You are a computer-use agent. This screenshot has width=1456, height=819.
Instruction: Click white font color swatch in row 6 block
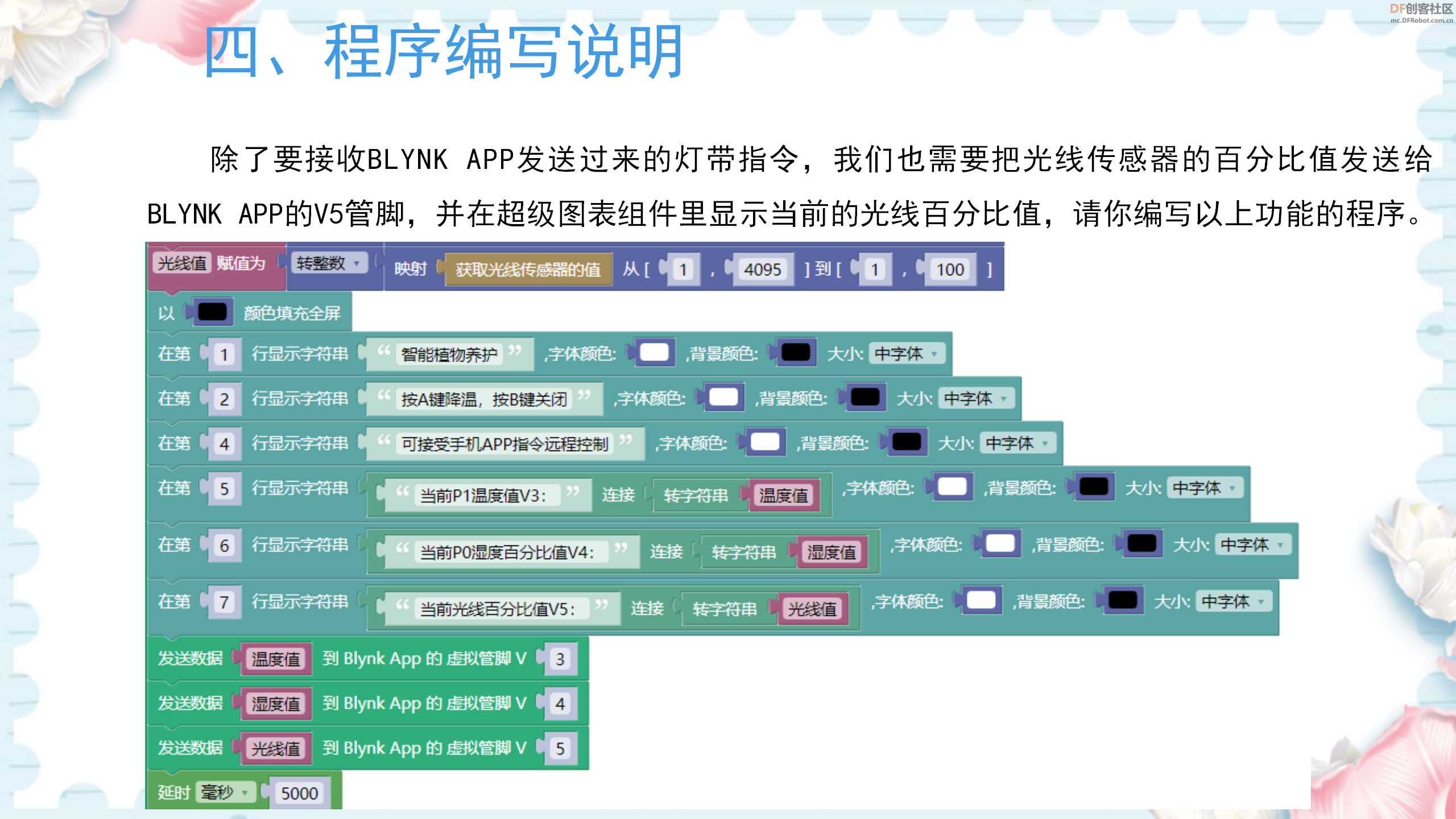pos(1000,543)
